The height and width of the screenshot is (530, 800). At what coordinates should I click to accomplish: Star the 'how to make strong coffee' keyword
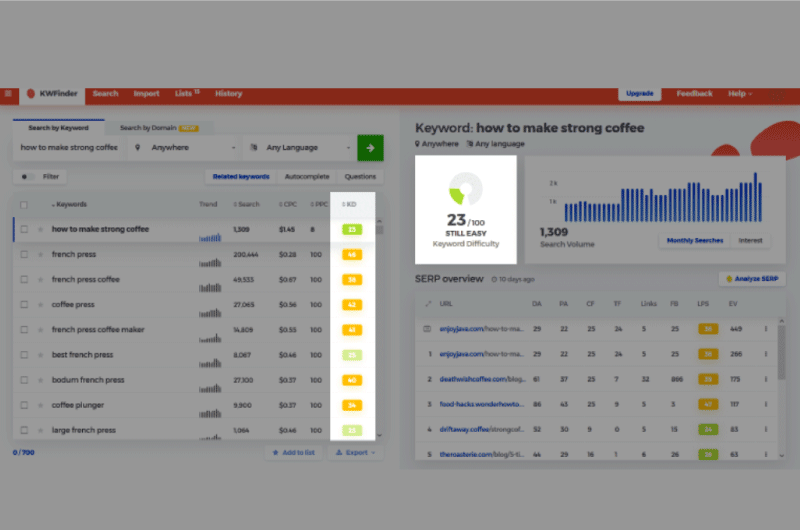40,230
